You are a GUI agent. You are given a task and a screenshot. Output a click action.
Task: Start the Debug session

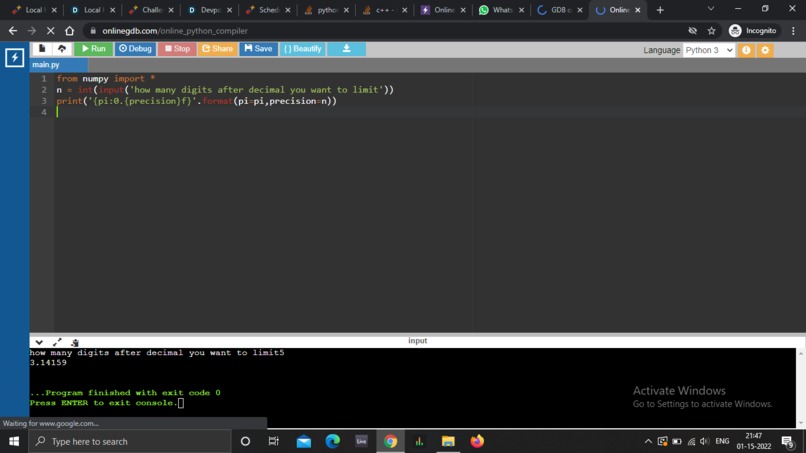coord(135,49)
